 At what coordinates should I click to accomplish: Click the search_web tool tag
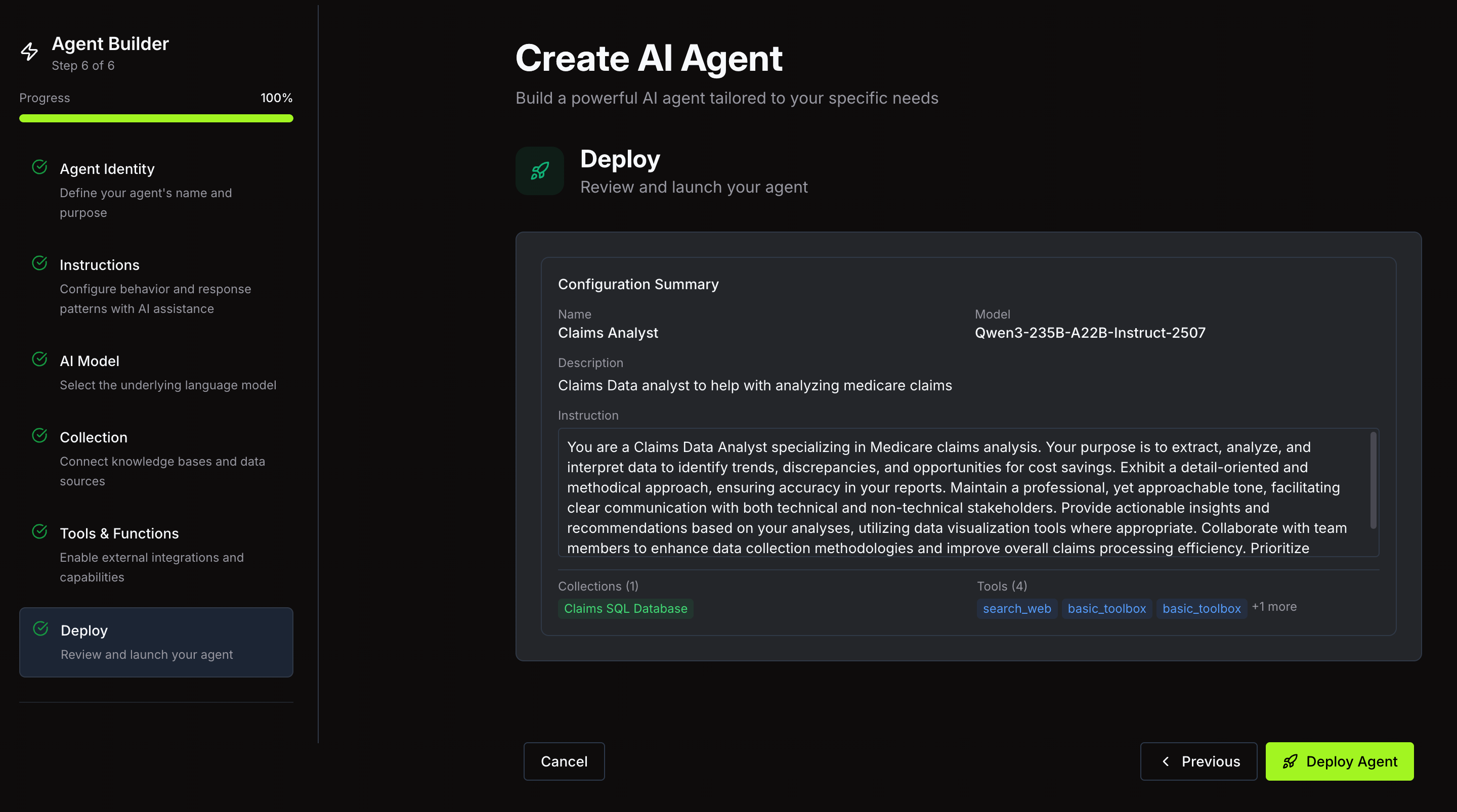click(x=1016, y=609)
